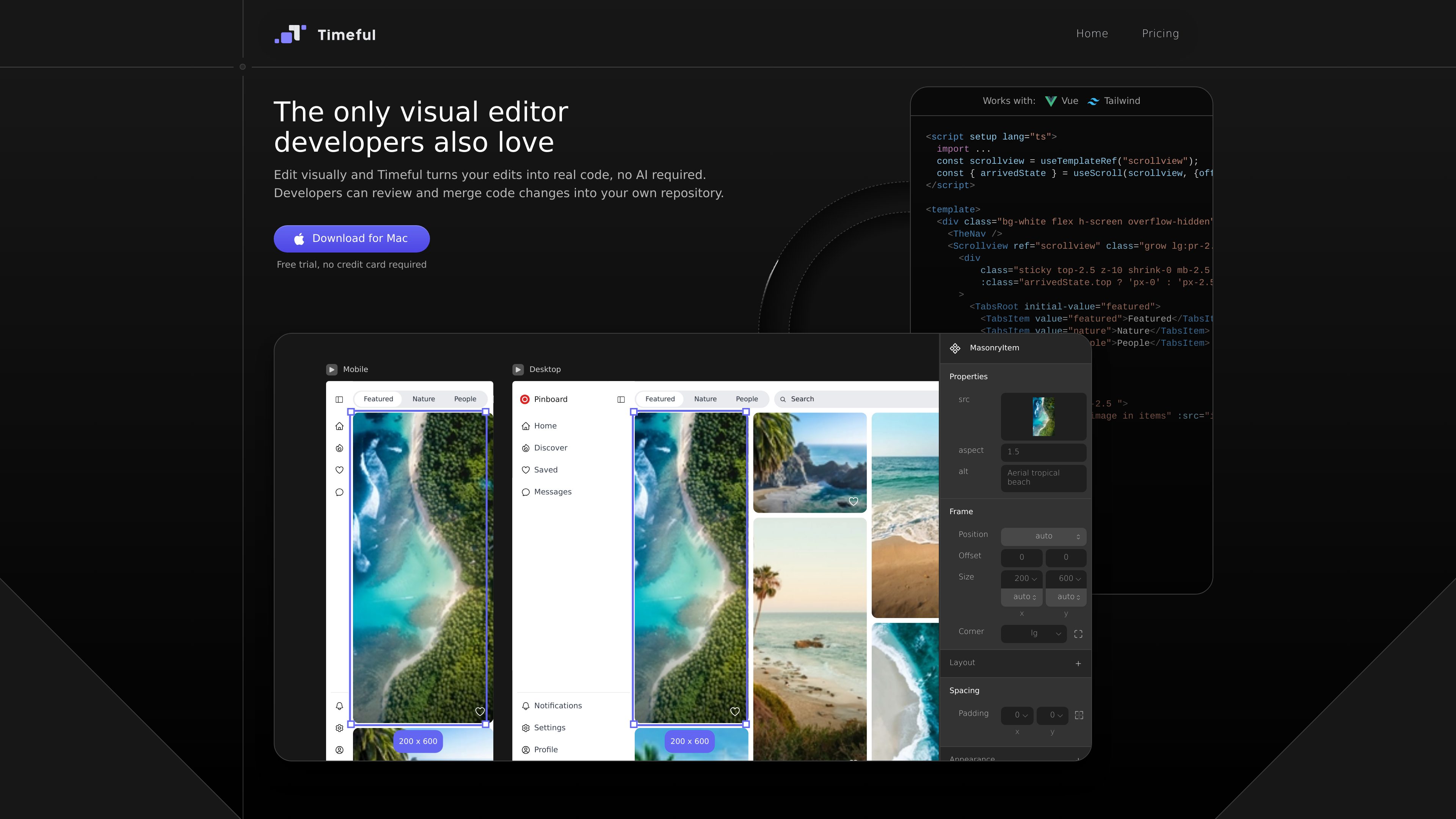Click the aspect value field
Viewport: 1456px width, 819px height.
[x=1043, y=452]
